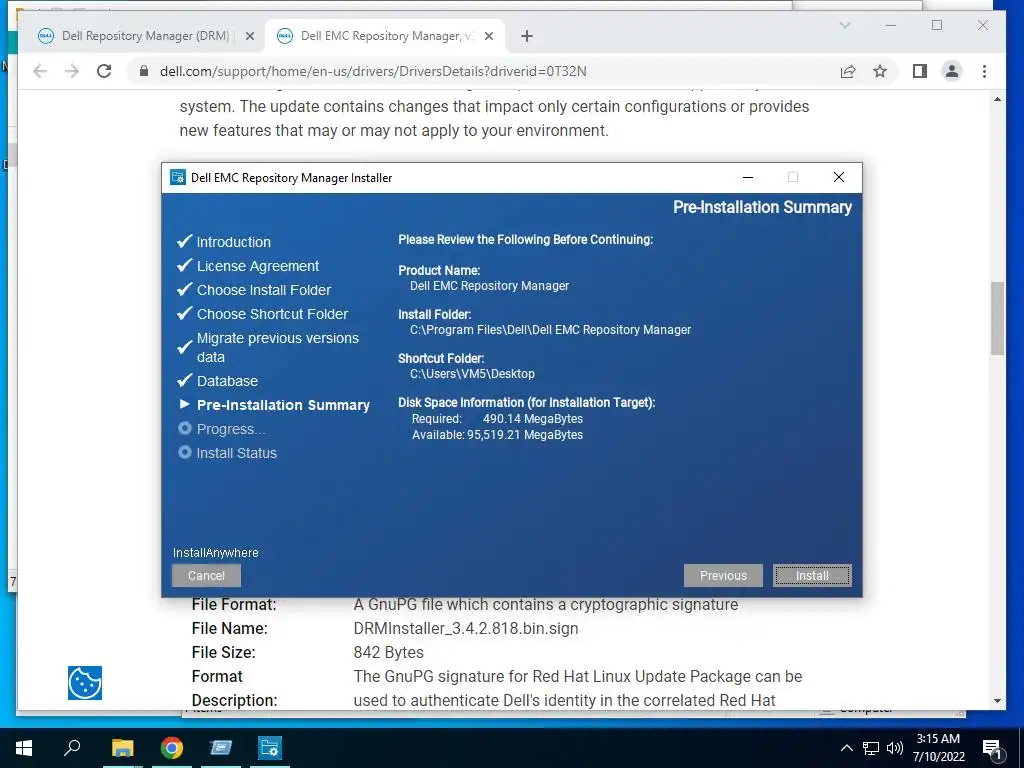Viewport: 1024px width, 768px height.
Task: Click the page scrollbar down arrow
Action: tap(997, 701)
